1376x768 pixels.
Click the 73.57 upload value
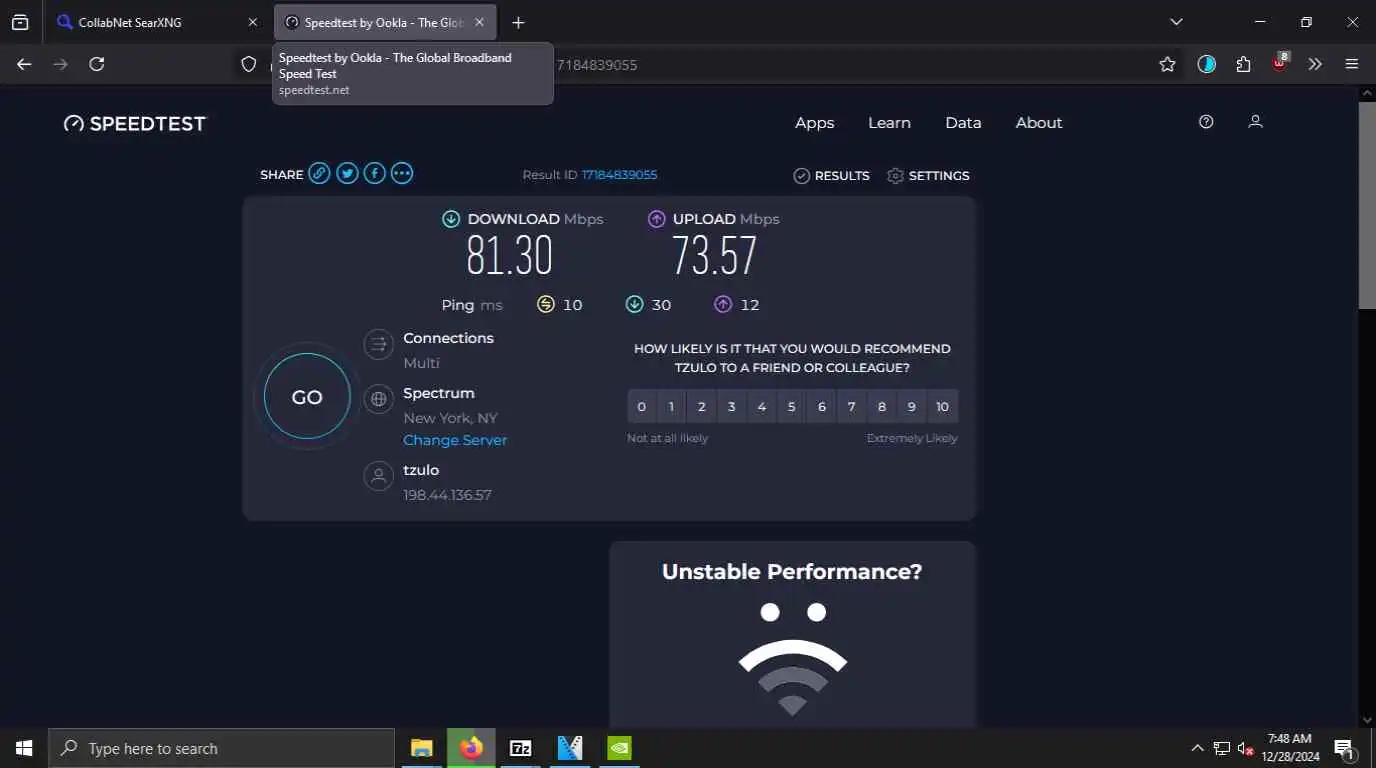714,256
